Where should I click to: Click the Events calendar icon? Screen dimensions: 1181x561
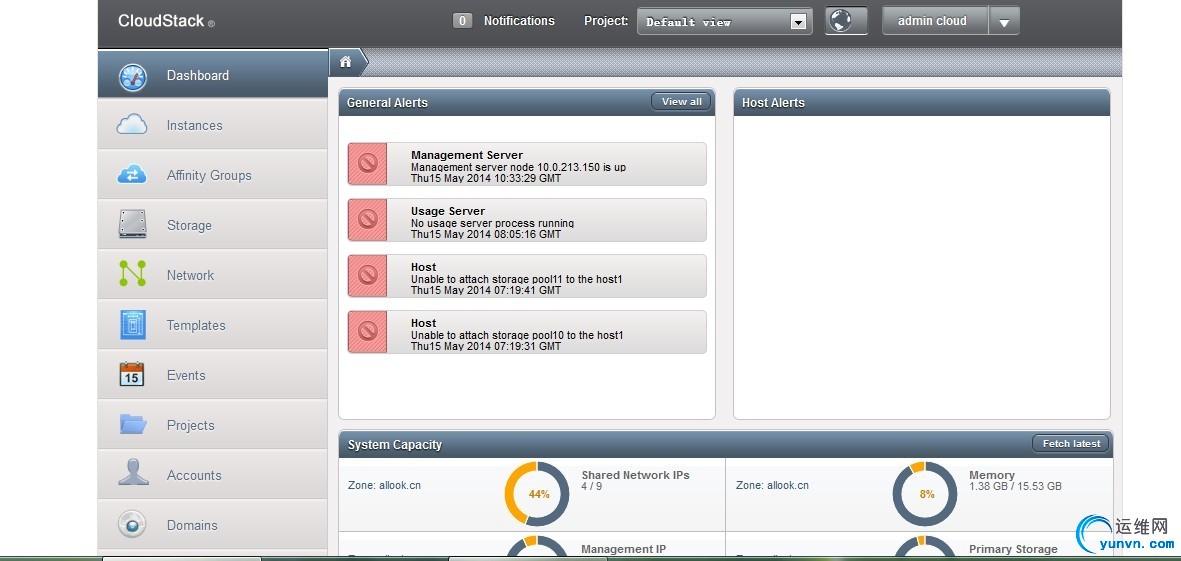pos(132,374)
